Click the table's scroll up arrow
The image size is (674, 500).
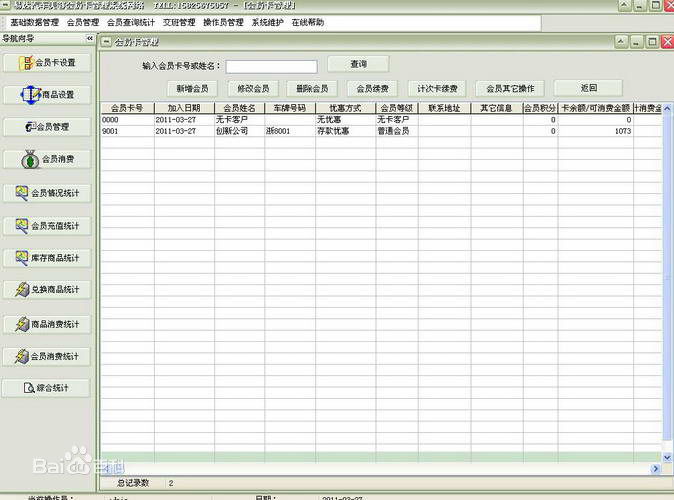pyautogui.click(x=667, y=109)
